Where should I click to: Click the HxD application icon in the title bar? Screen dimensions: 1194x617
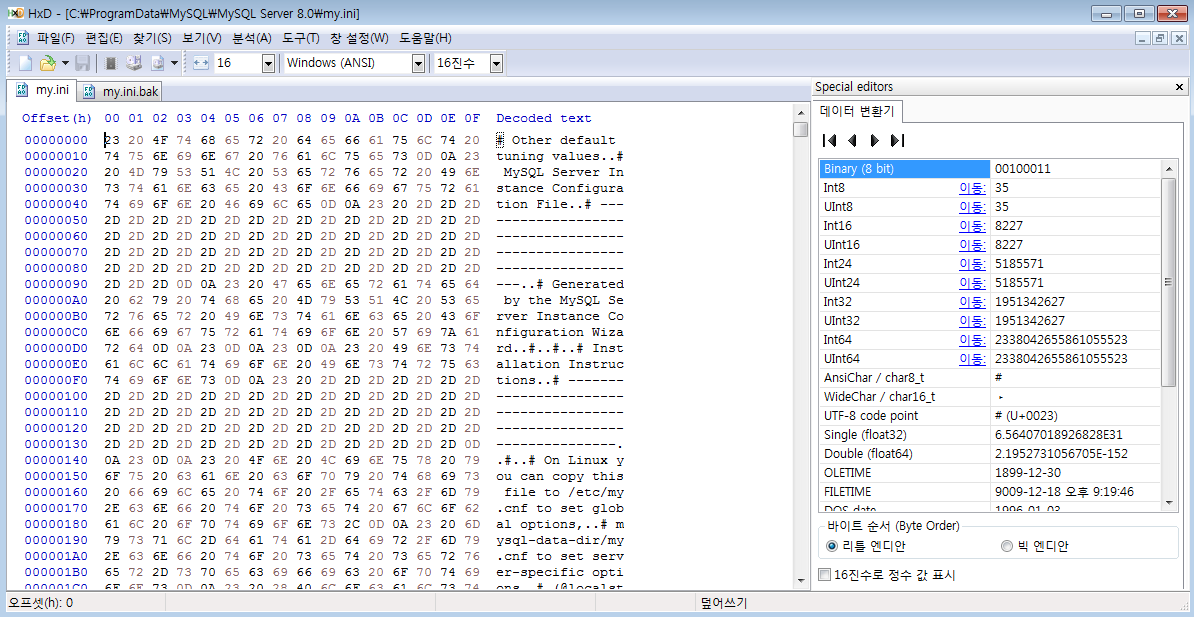click(14, 14)
